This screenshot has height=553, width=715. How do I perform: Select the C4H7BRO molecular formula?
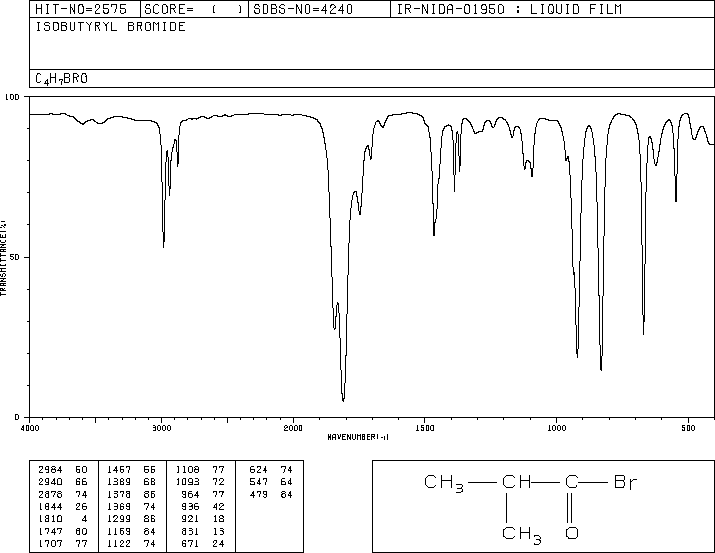click(x=62, y=79)
